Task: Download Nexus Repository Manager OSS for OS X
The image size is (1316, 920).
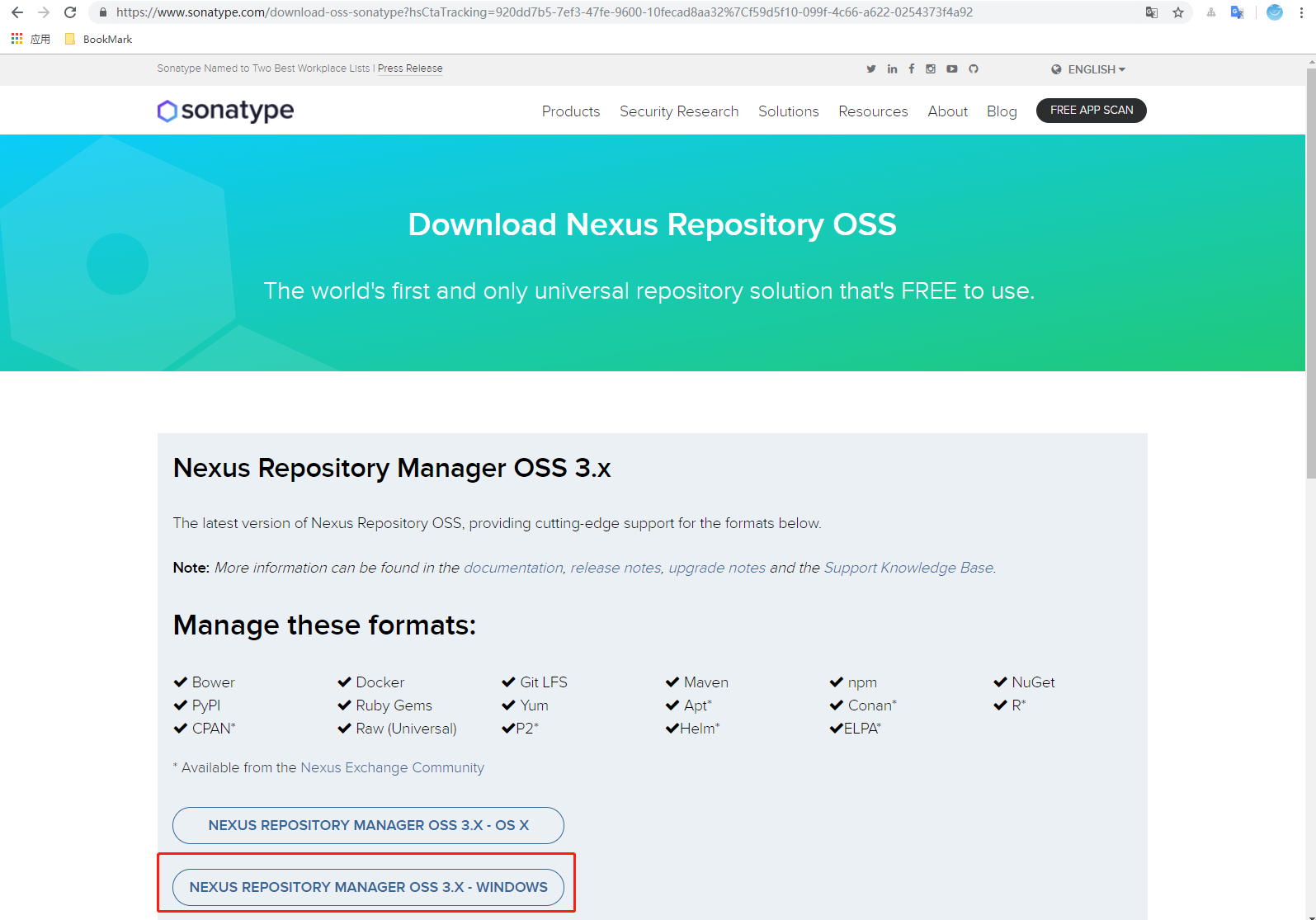Action: [368, 825]
